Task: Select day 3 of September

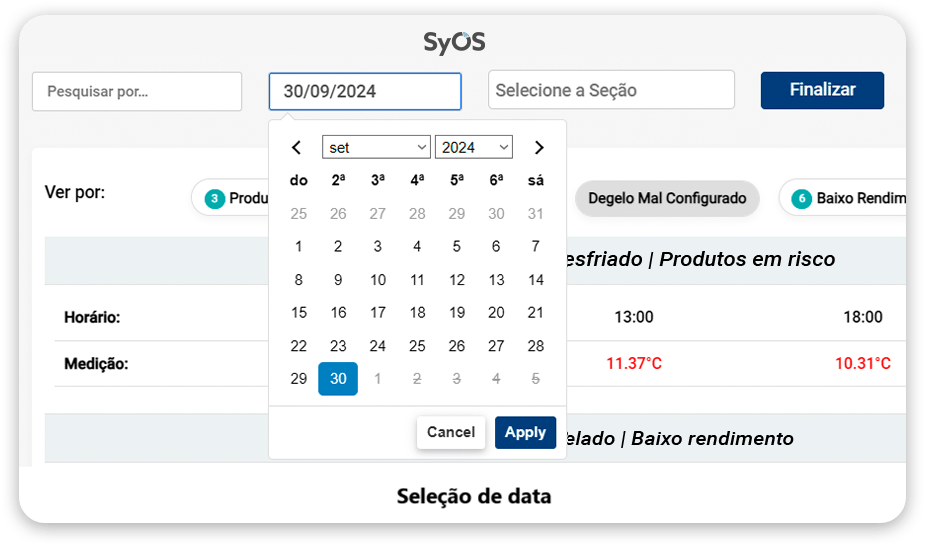Action: (x=377, y=246)
